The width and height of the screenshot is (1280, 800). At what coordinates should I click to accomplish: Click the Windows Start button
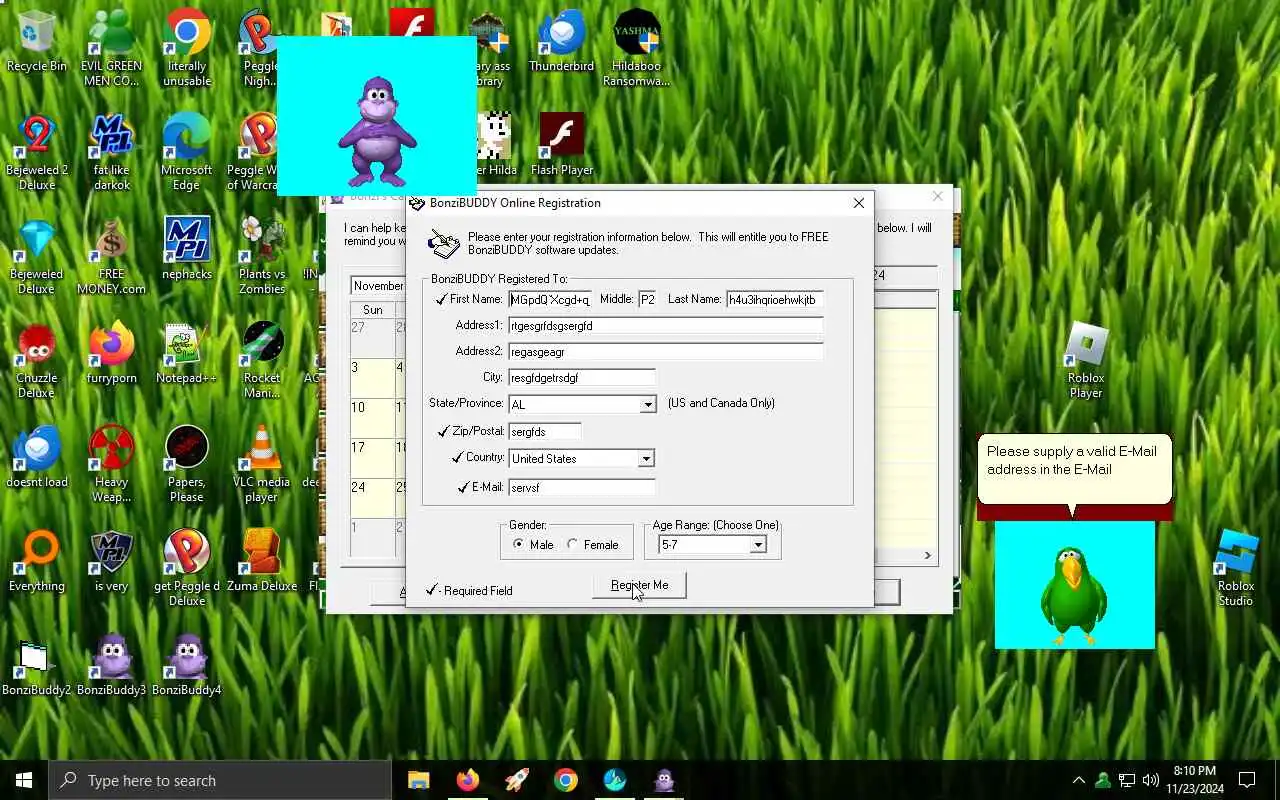24,780
